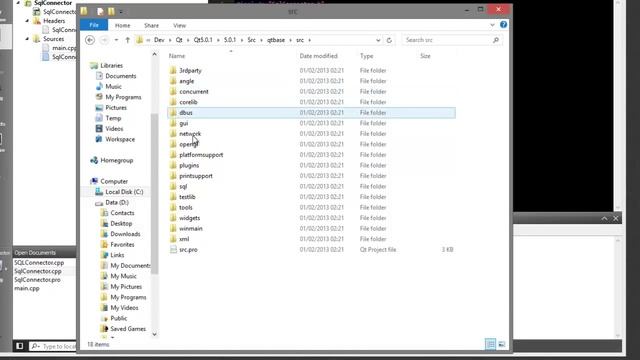
Task: Select the plugins folder
Action: click(x=189, y=165)
